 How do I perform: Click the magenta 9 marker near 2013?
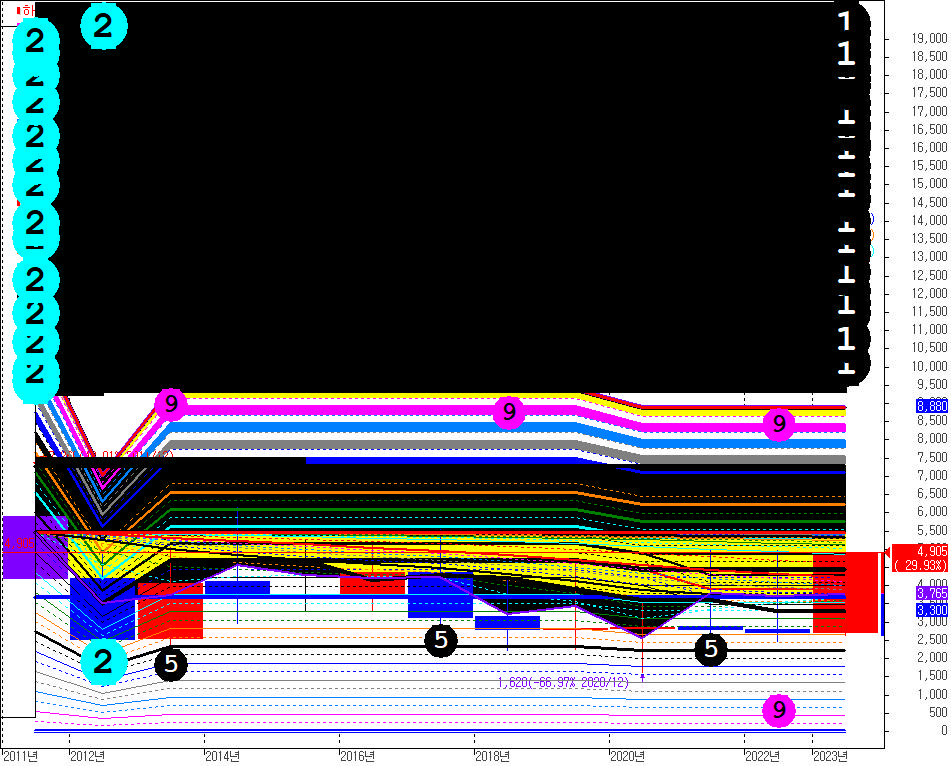[x=171, y=404]
